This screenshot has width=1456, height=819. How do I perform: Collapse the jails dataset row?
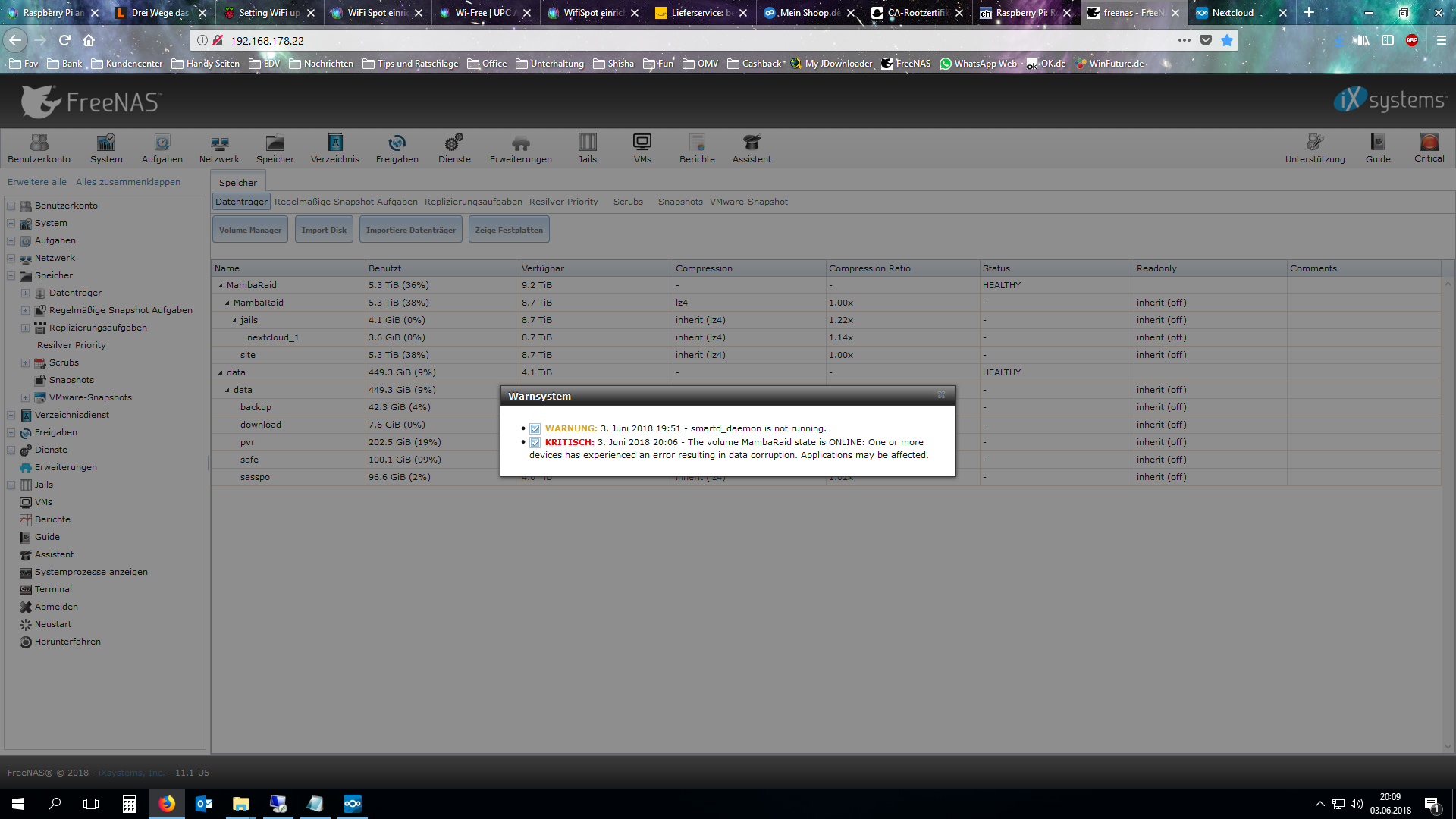coord(234,321)
